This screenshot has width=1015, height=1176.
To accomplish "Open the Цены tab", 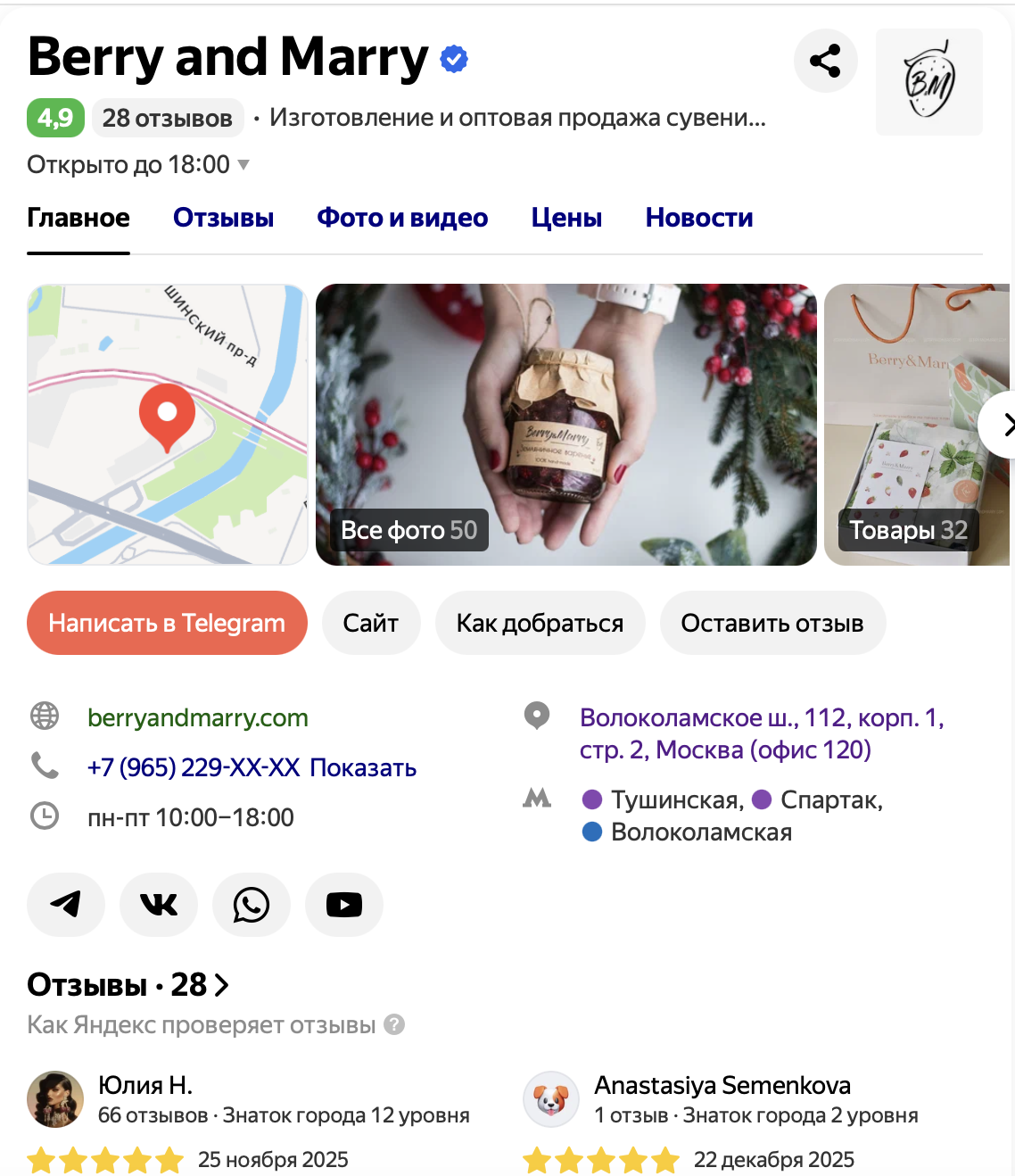I will coord(566,218).
